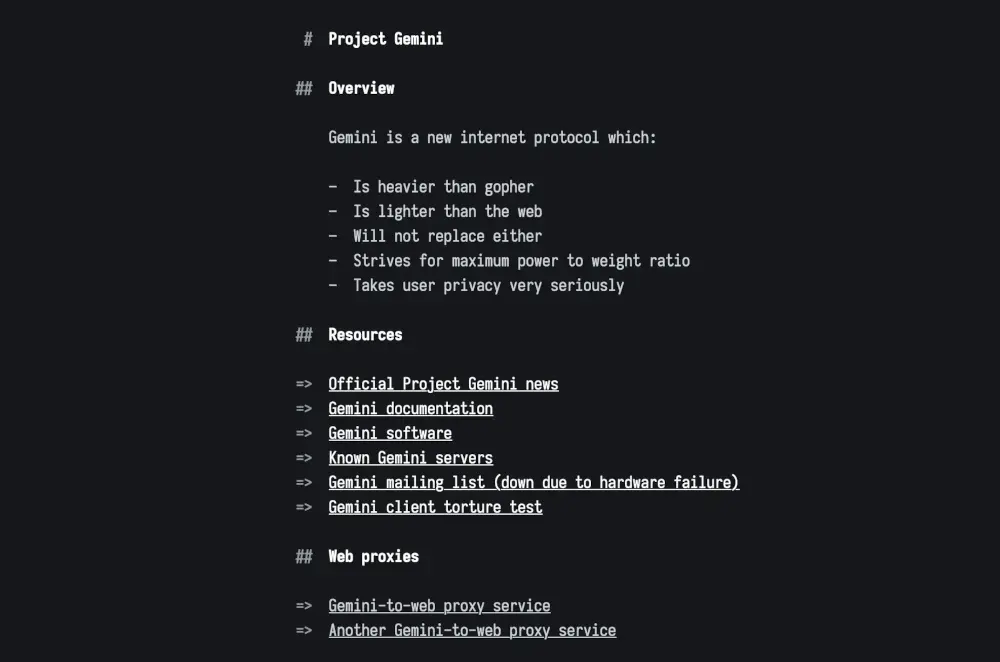Image resolution: width=1000 pixels, height=662 pixels.
Task: Select the "Is lighter than the web" bullet
Action: pyautogui.click(x=447, y=211)
